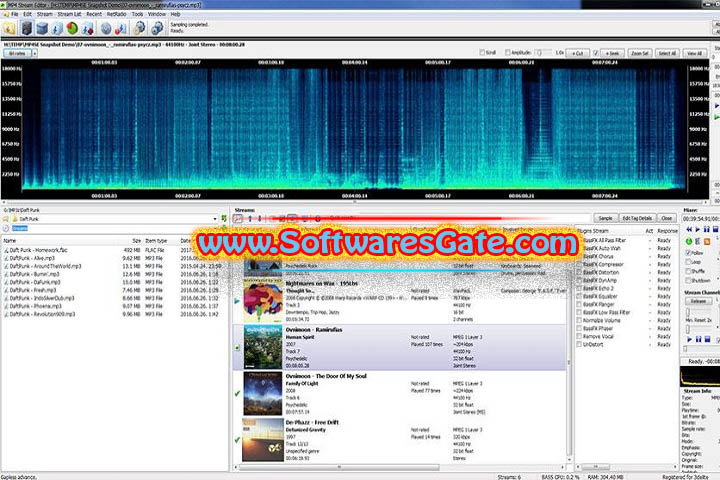
Task: Enable the Scroll checkbox
Action: click(482, 52)
